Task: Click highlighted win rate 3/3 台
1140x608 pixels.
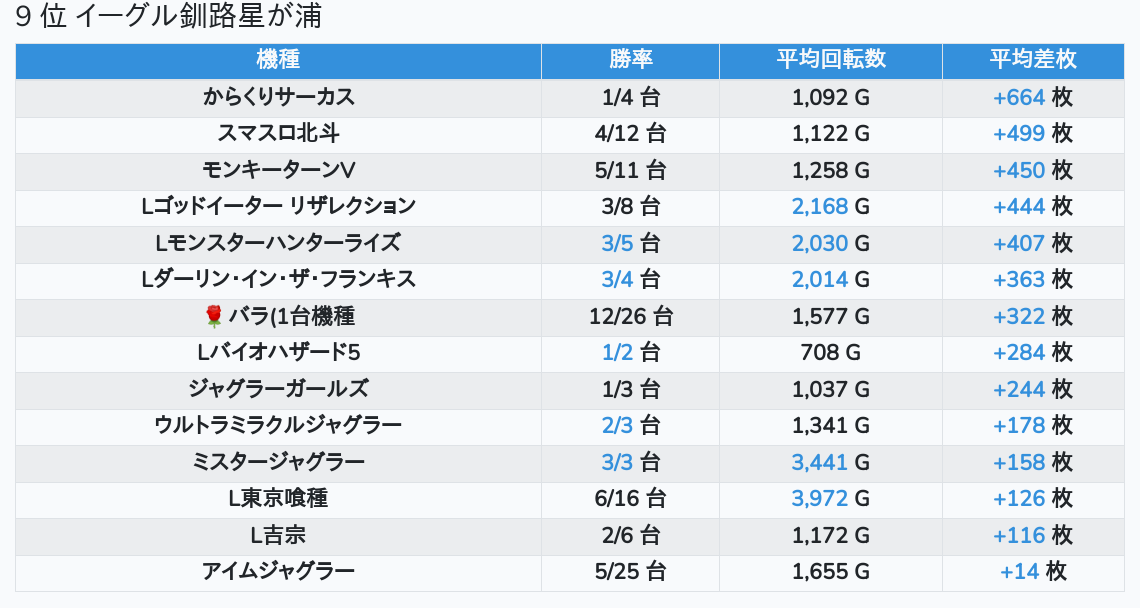Action: click(630, 462)
